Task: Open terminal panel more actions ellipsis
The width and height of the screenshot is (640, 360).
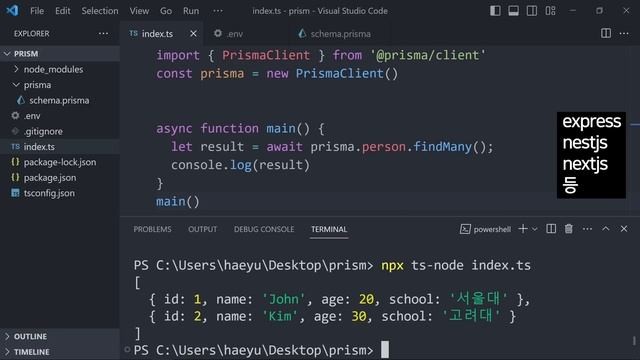Action: 587,229
